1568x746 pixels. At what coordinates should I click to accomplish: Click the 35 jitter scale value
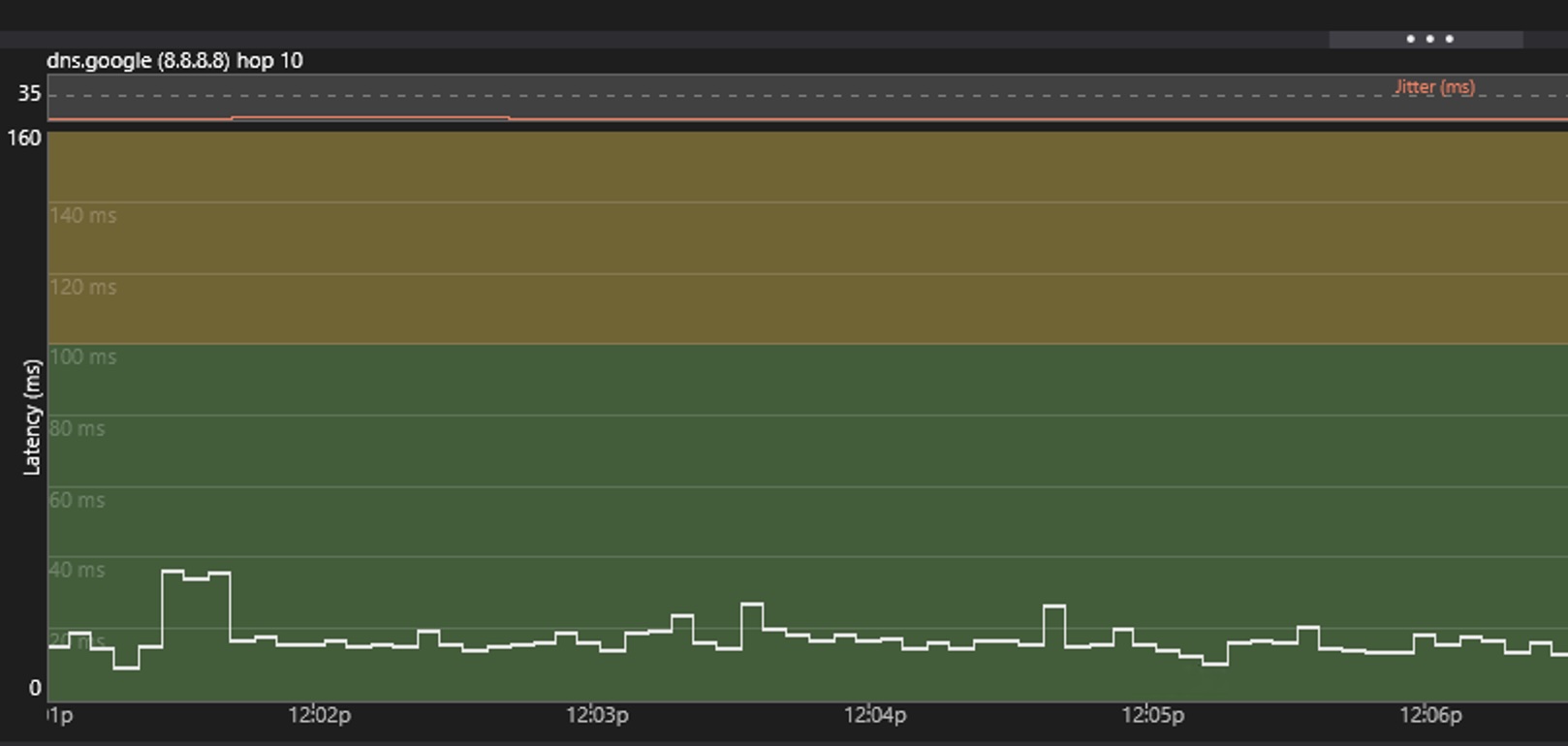click(29, 94)
